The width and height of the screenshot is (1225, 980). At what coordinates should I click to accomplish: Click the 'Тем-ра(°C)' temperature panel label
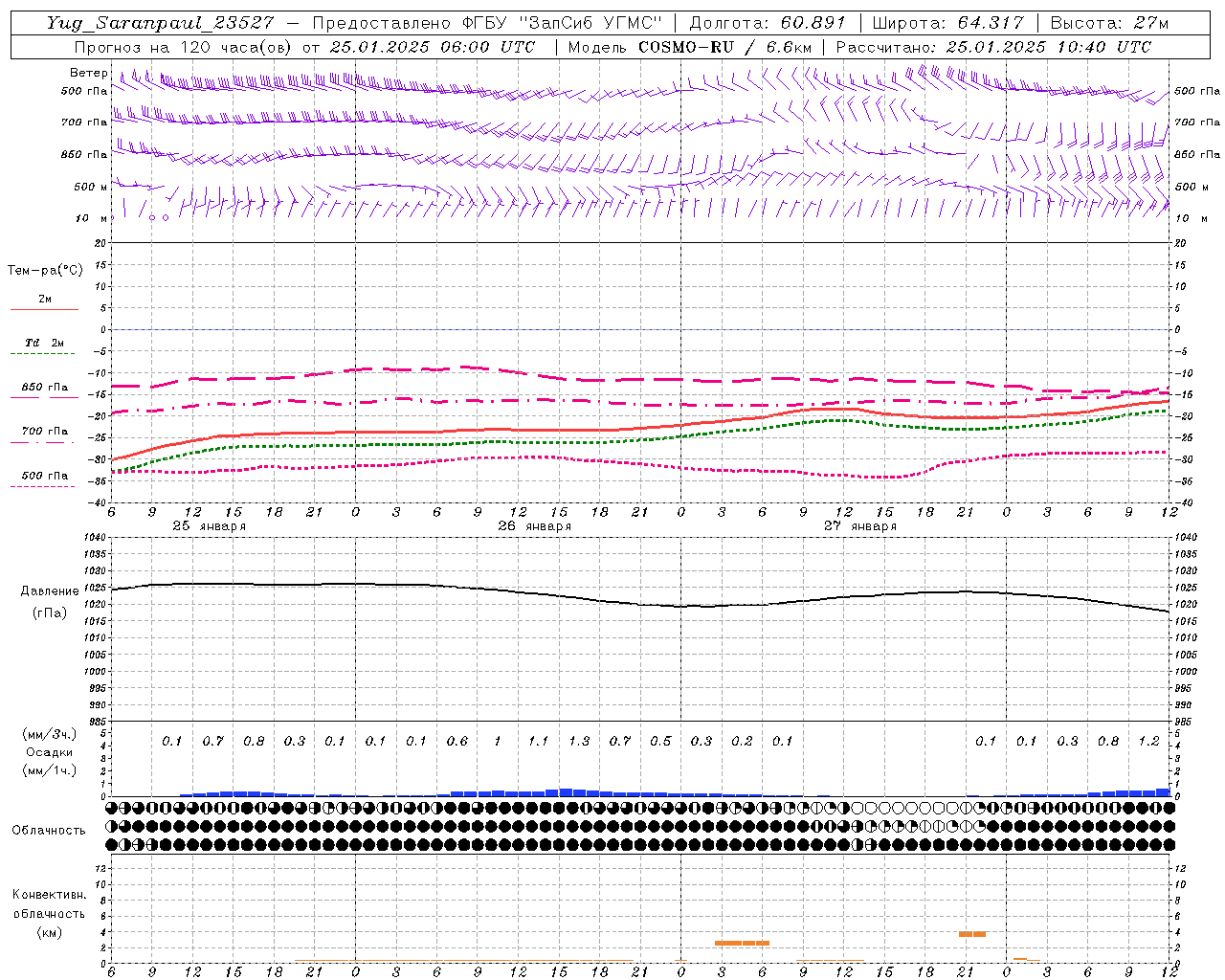coord(45,271)
